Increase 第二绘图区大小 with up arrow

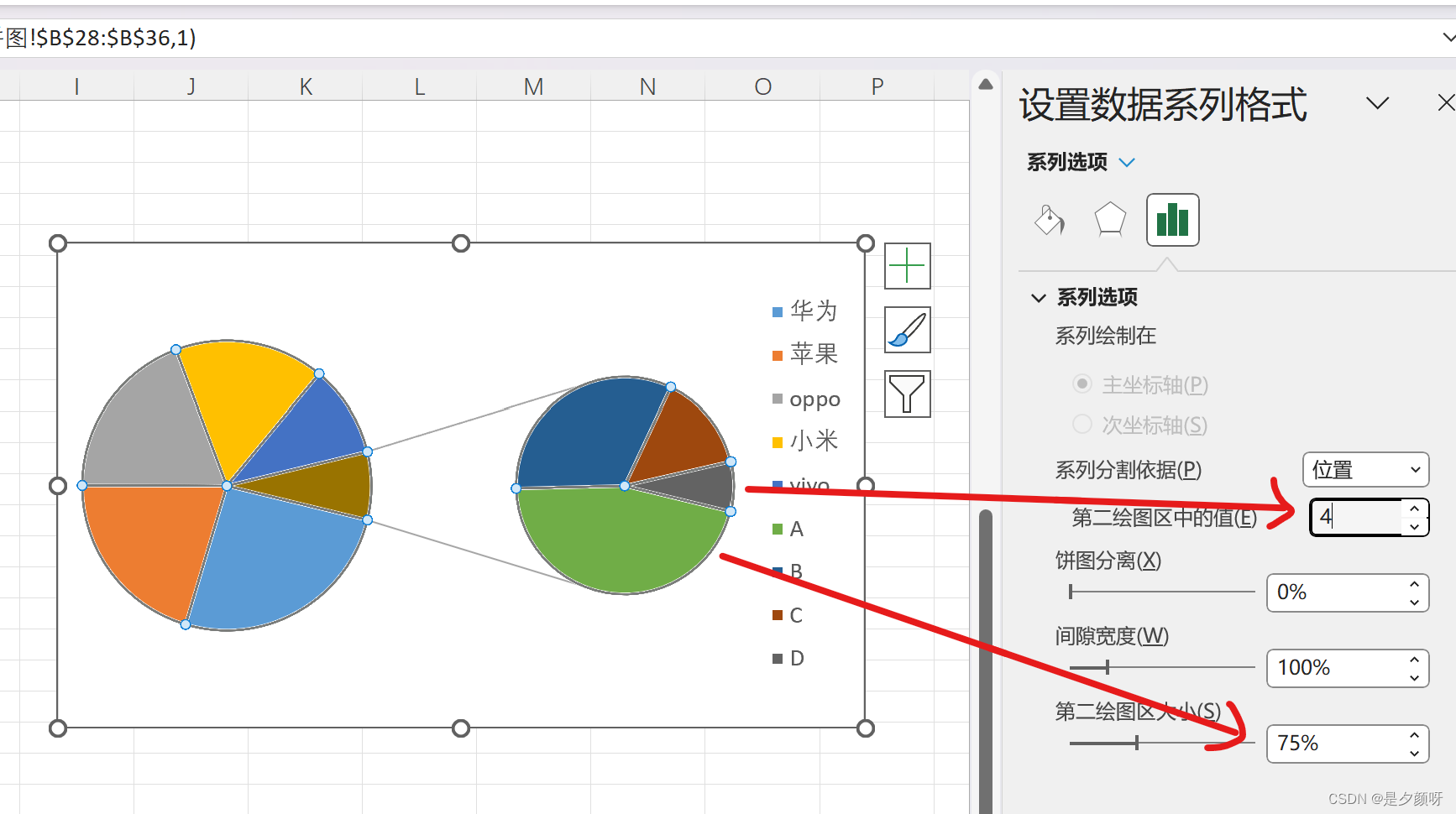tap(1415, 735)
